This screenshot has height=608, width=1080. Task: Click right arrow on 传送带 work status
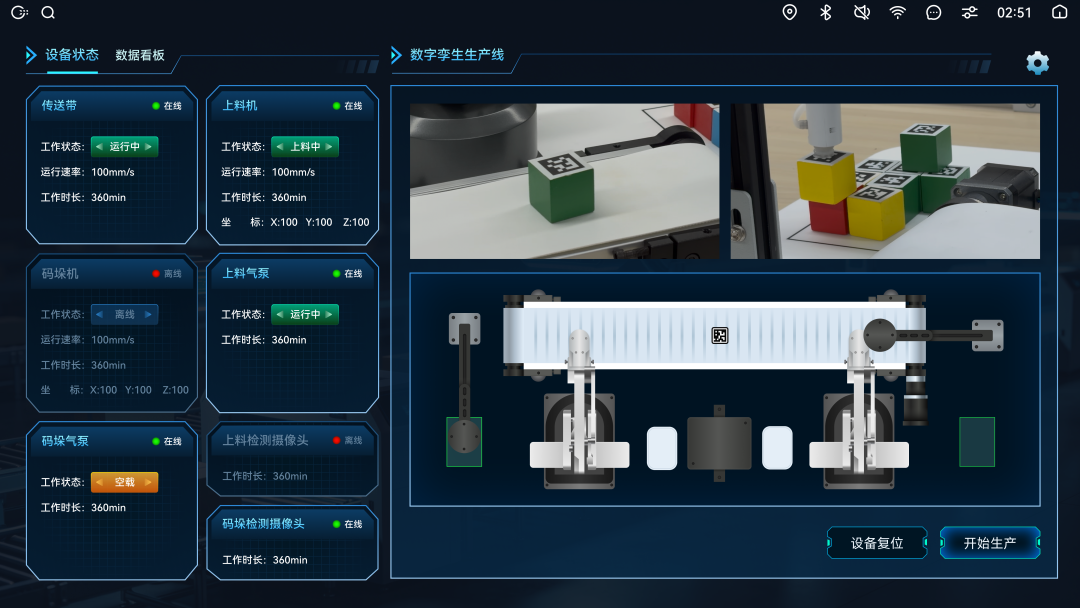(149, 147)
